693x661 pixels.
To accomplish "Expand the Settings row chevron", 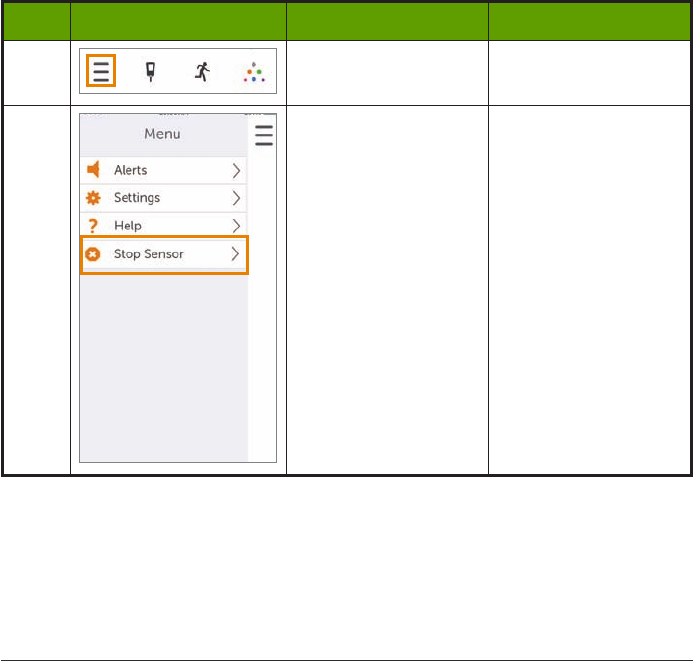I will [236, 198].
